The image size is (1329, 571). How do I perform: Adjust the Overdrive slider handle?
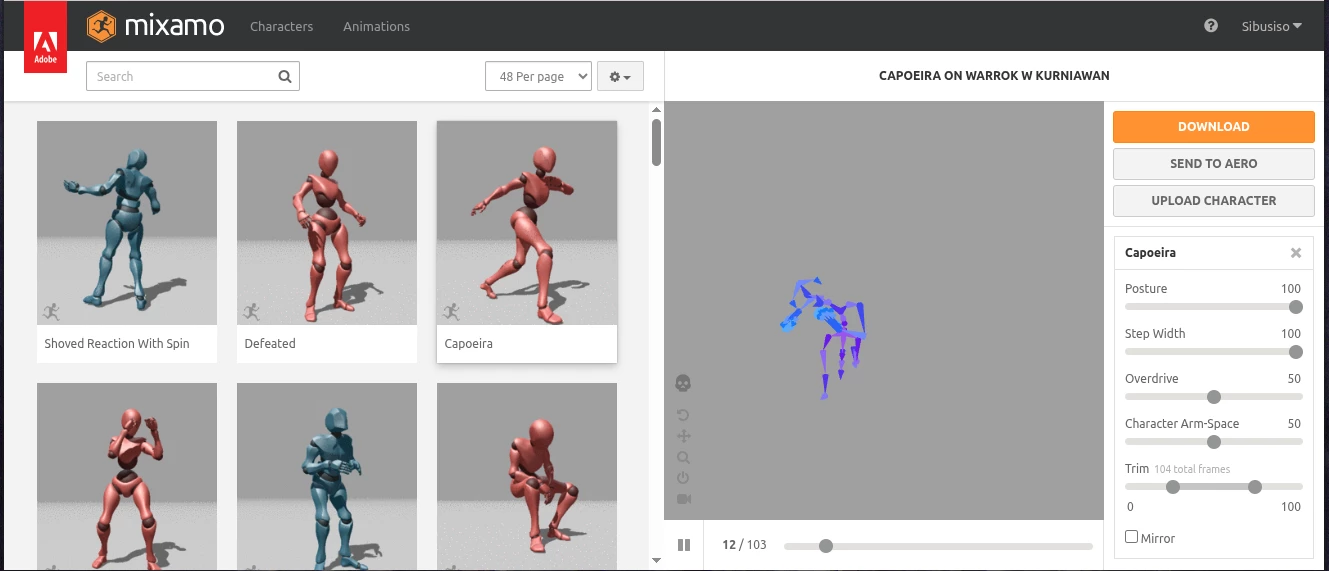tap(1214, 397)
